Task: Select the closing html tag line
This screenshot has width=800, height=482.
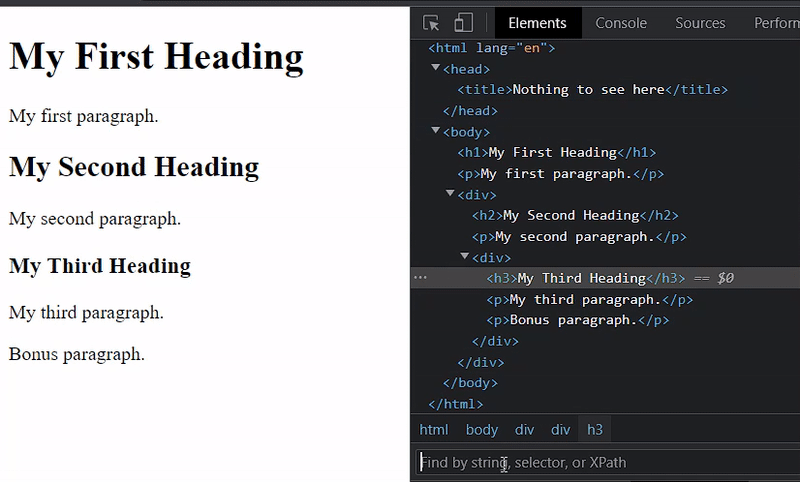Action: [x=456, y=404]
